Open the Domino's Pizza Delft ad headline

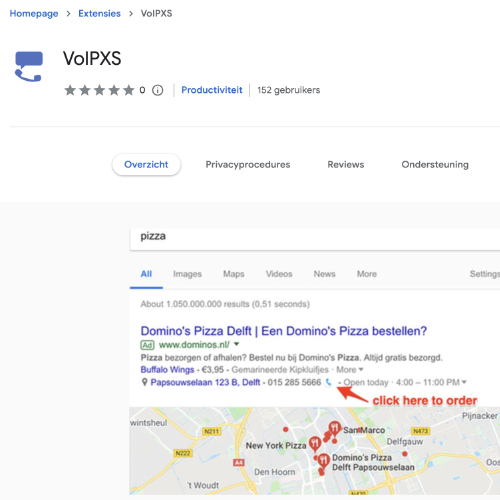pyautogui.click(x=284, y=331)
